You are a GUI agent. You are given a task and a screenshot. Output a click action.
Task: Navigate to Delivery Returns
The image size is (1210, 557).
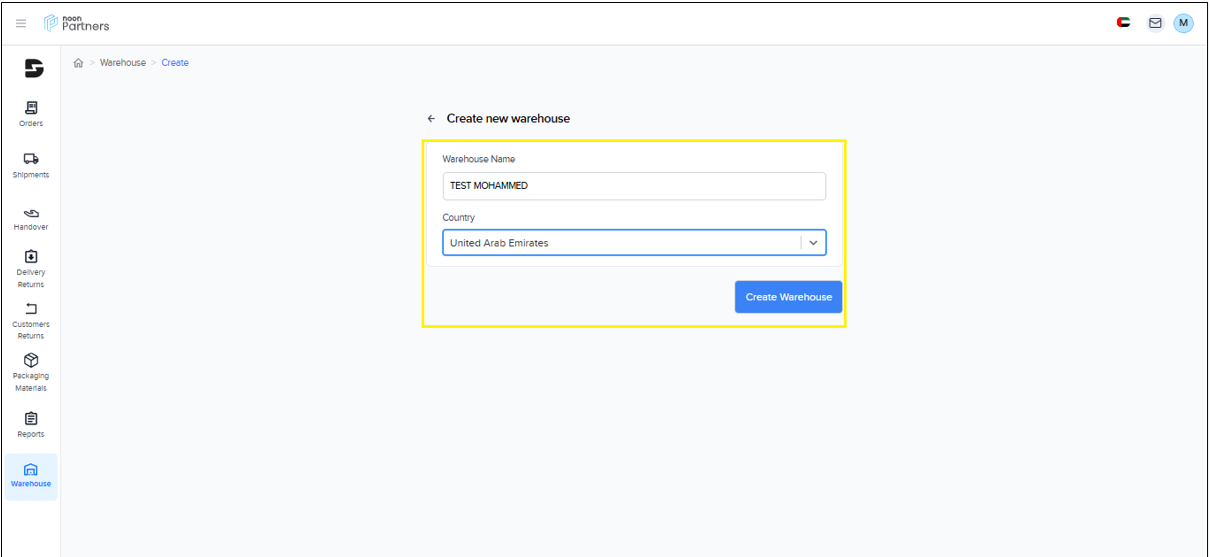coord(31,270)
